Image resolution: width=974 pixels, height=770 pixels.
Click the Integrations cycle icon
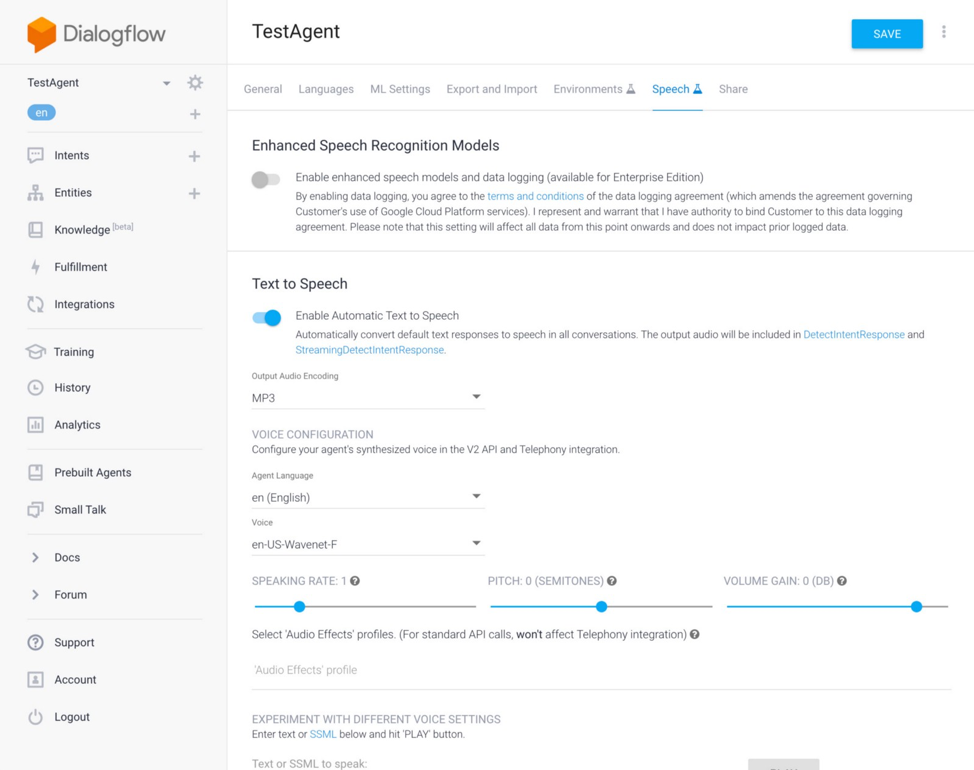[x=36, y=304]
